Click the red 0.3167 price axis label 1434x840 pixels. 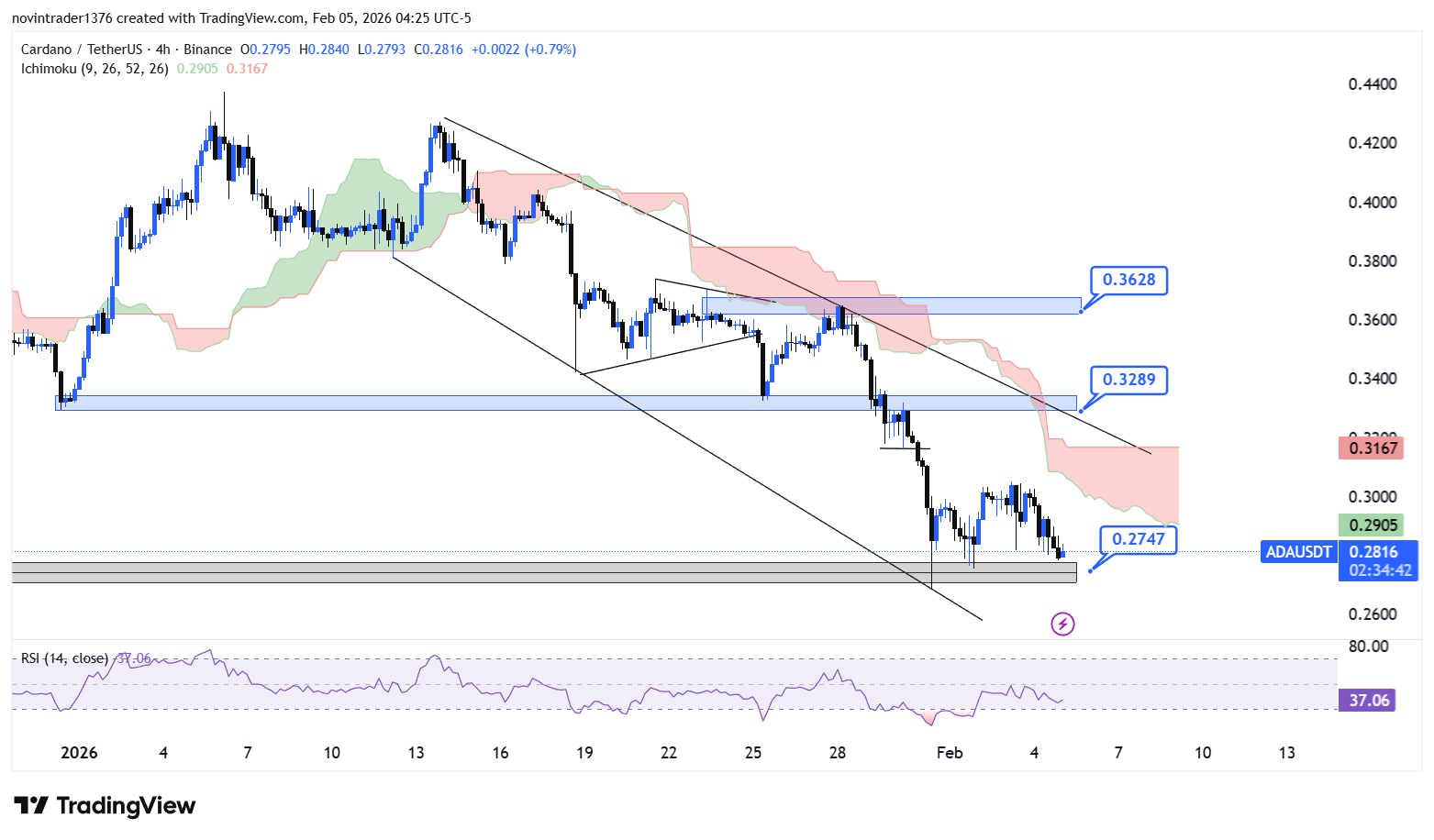pos(1371,448)
